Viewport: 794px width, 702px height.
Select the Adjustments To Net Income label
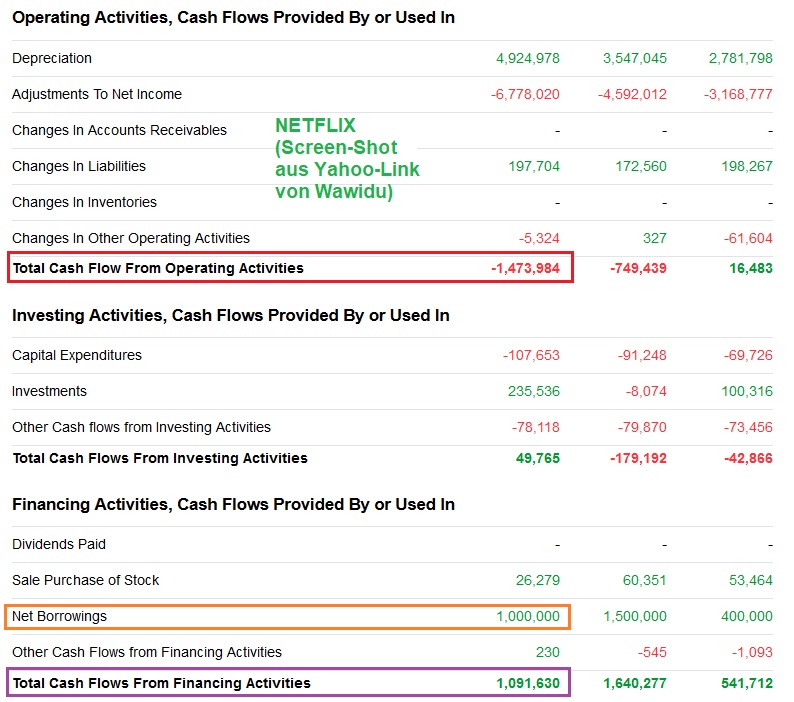pyautogui.click(x=97, y=94)
